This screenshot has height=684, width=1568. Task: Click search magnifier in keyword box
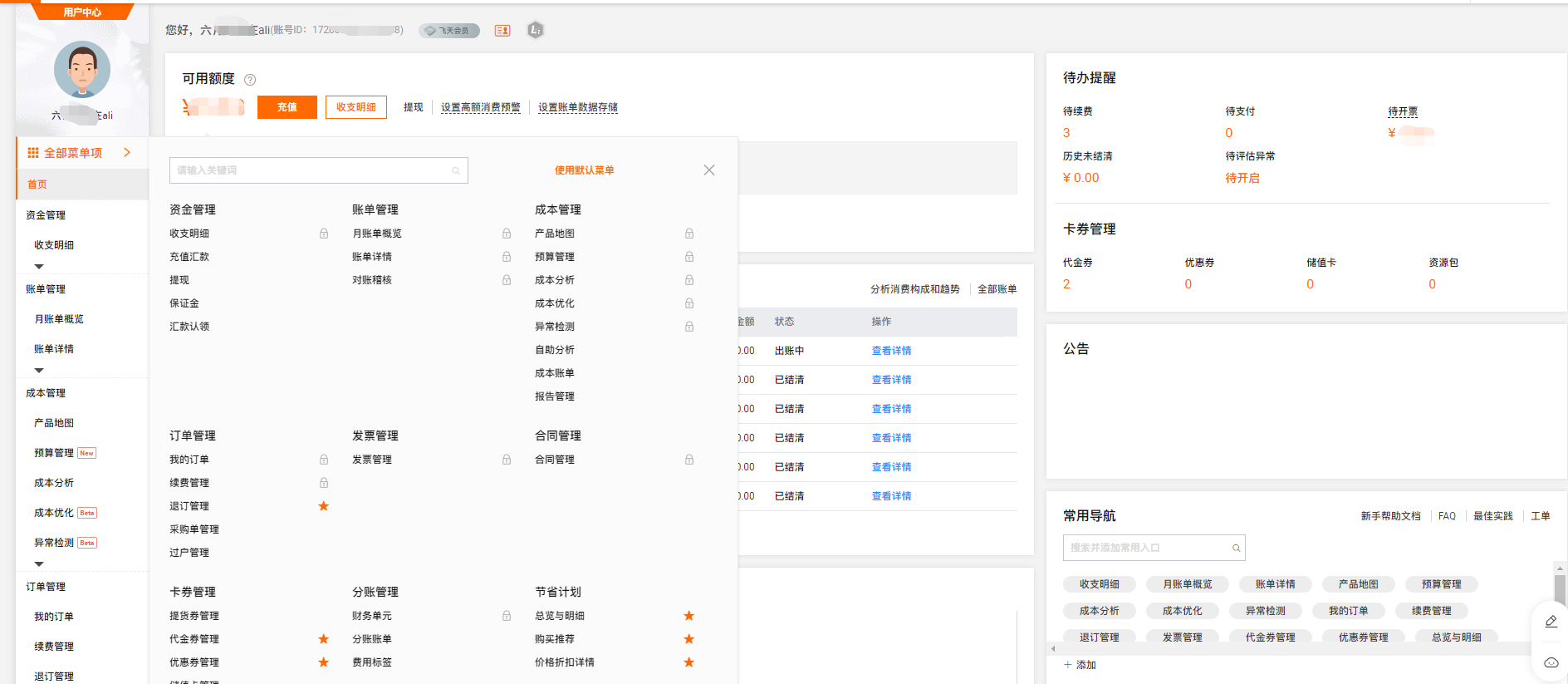click(456, 171)
